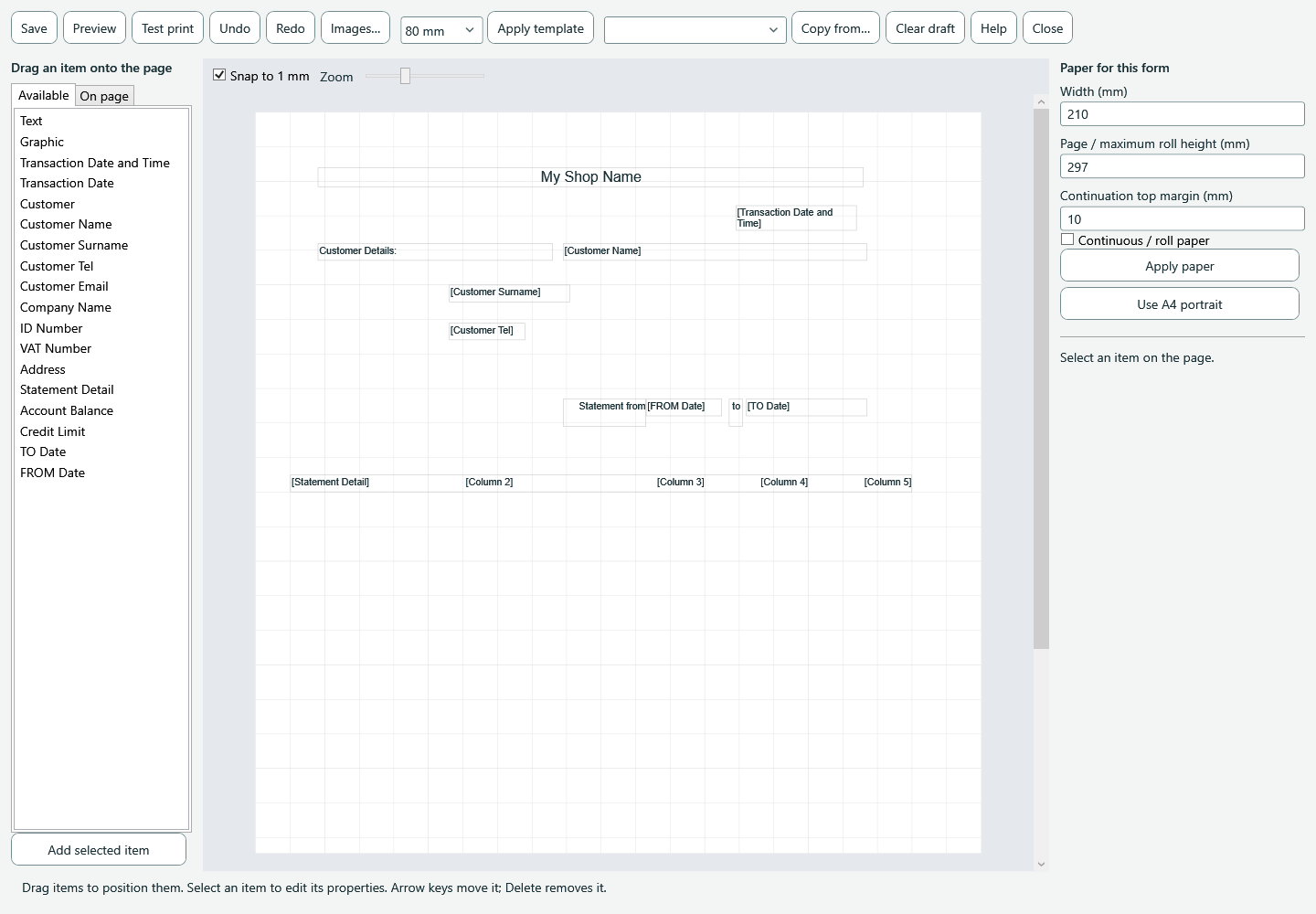Click the canvas scroll down arrow
The width and height of the screenshot is (1316, 914).
(1041, 864)
